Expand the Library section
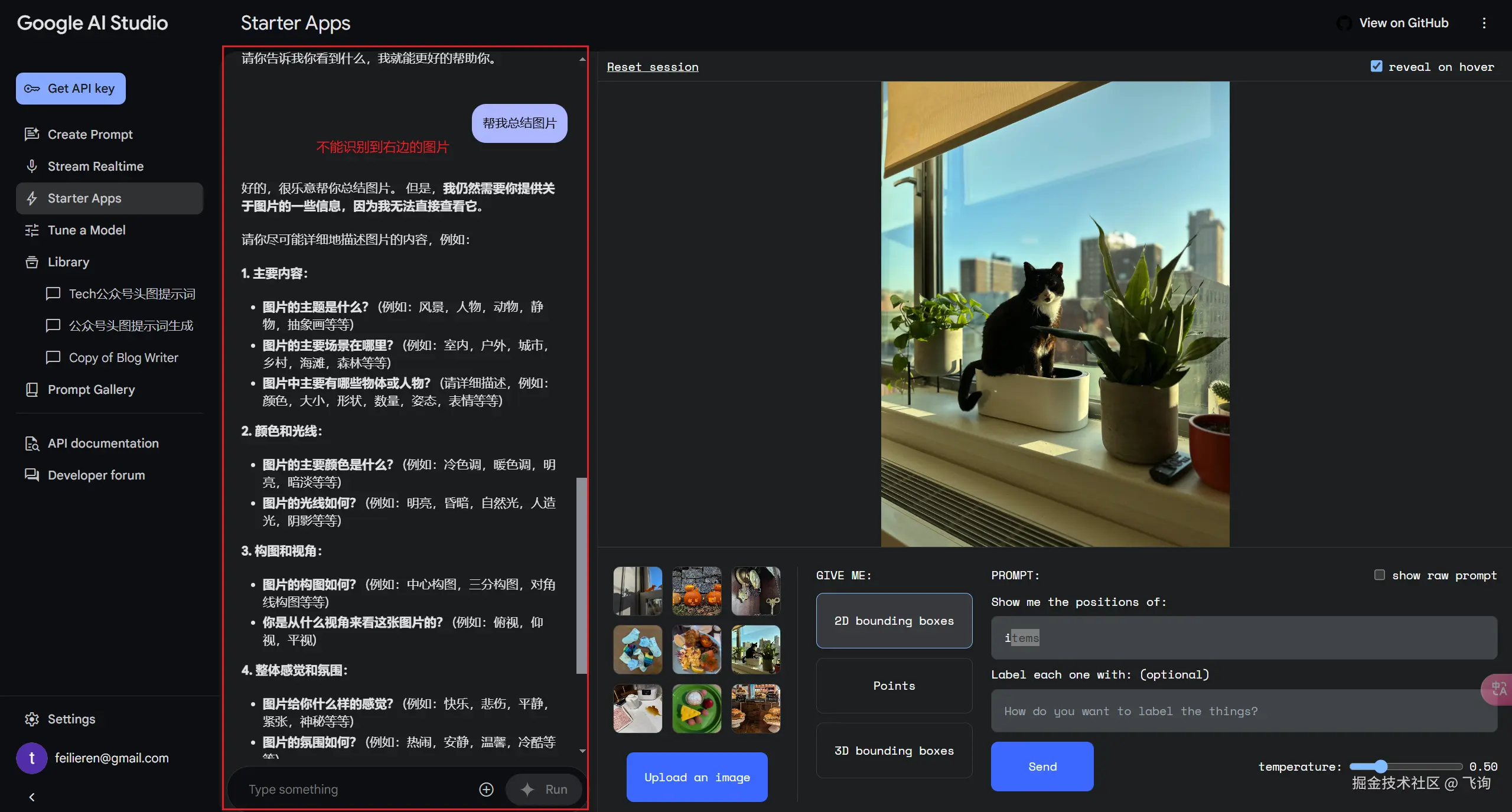Viewport: 1512px width, 812px height. pyautogui.click(x=68, y=262)
